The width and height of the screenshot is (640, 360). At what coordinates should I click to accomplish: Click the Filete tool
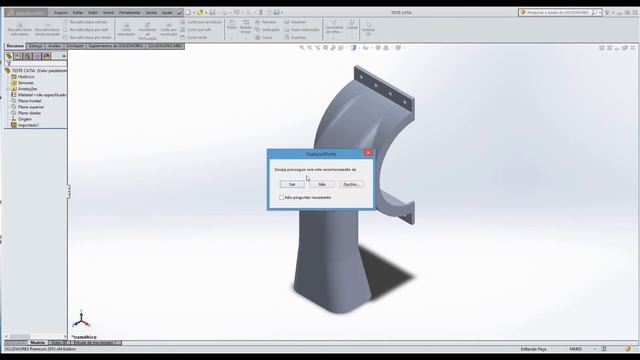[232, 24]
